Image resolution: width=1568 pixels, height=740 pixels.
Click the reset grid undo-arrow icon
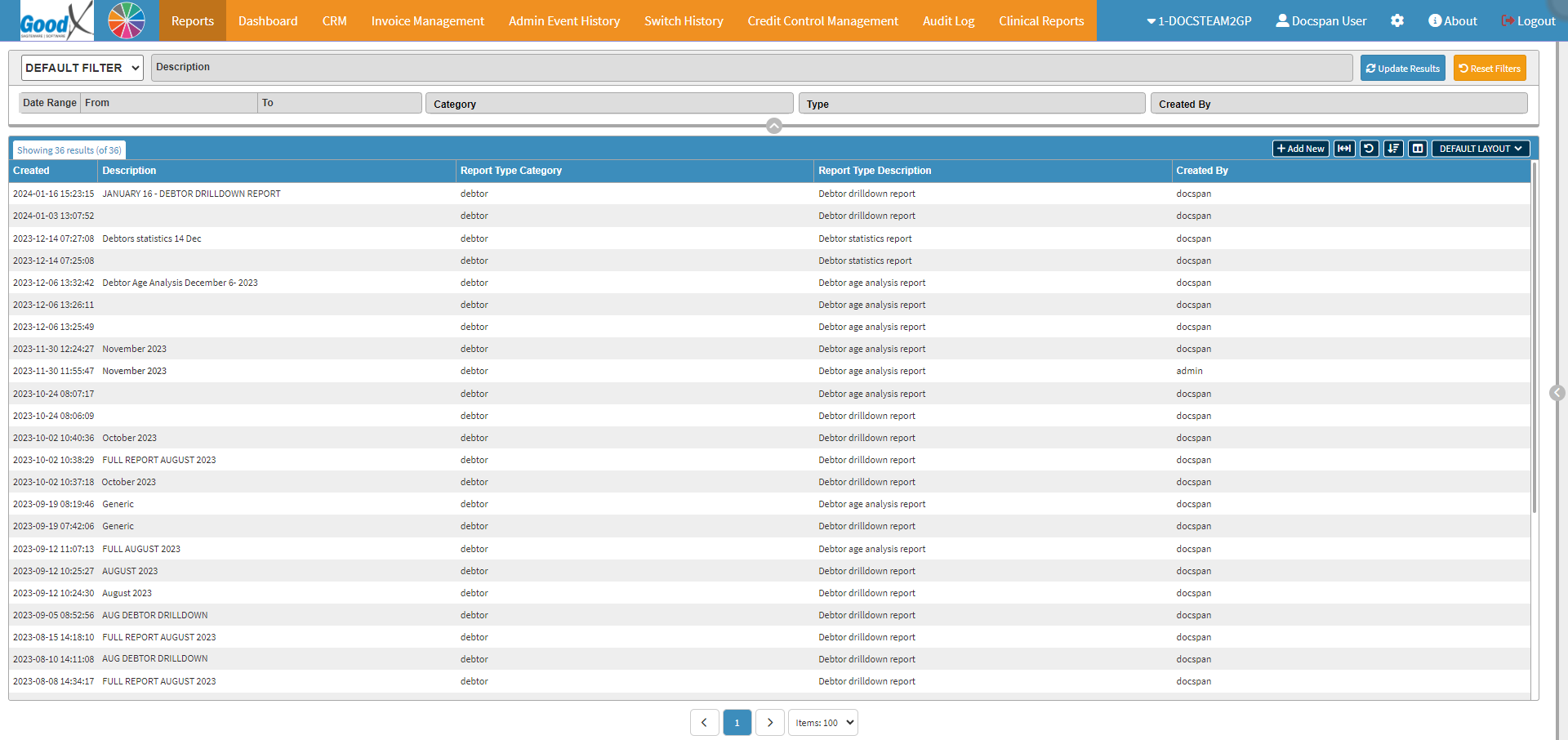1369,149
